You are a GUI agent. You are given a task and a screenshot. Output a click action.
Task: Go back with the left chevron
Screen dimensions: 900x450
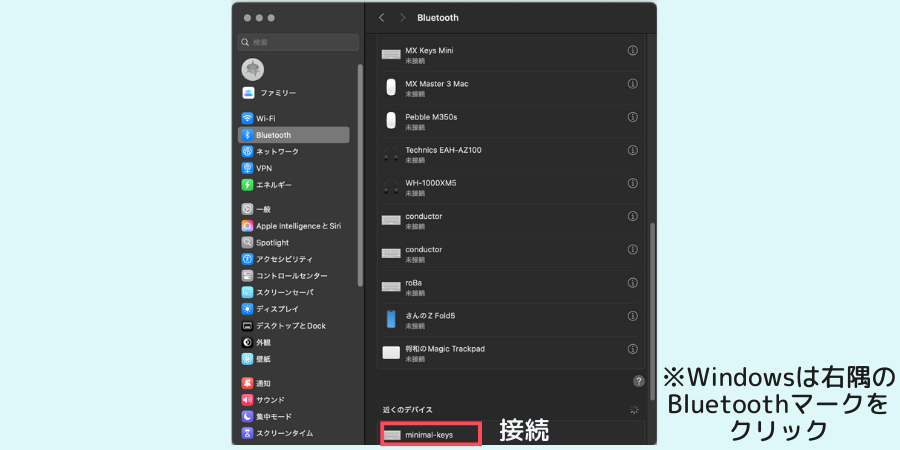point(382,18)
